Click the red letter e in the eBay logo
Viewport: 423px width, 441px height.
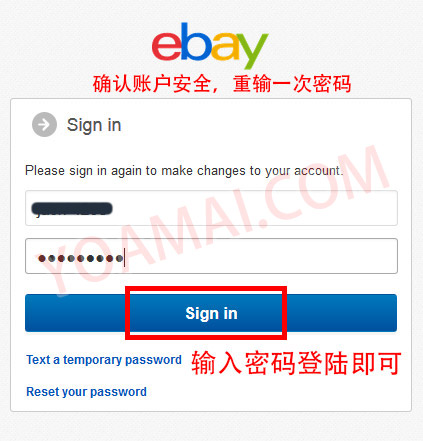pyautogui.click(x=166, y=46)
